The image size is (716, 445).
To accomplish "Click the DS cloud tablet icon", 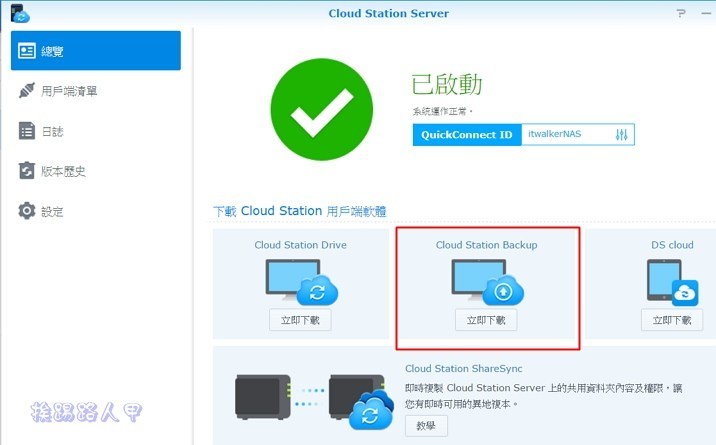I will click(671, 281).
